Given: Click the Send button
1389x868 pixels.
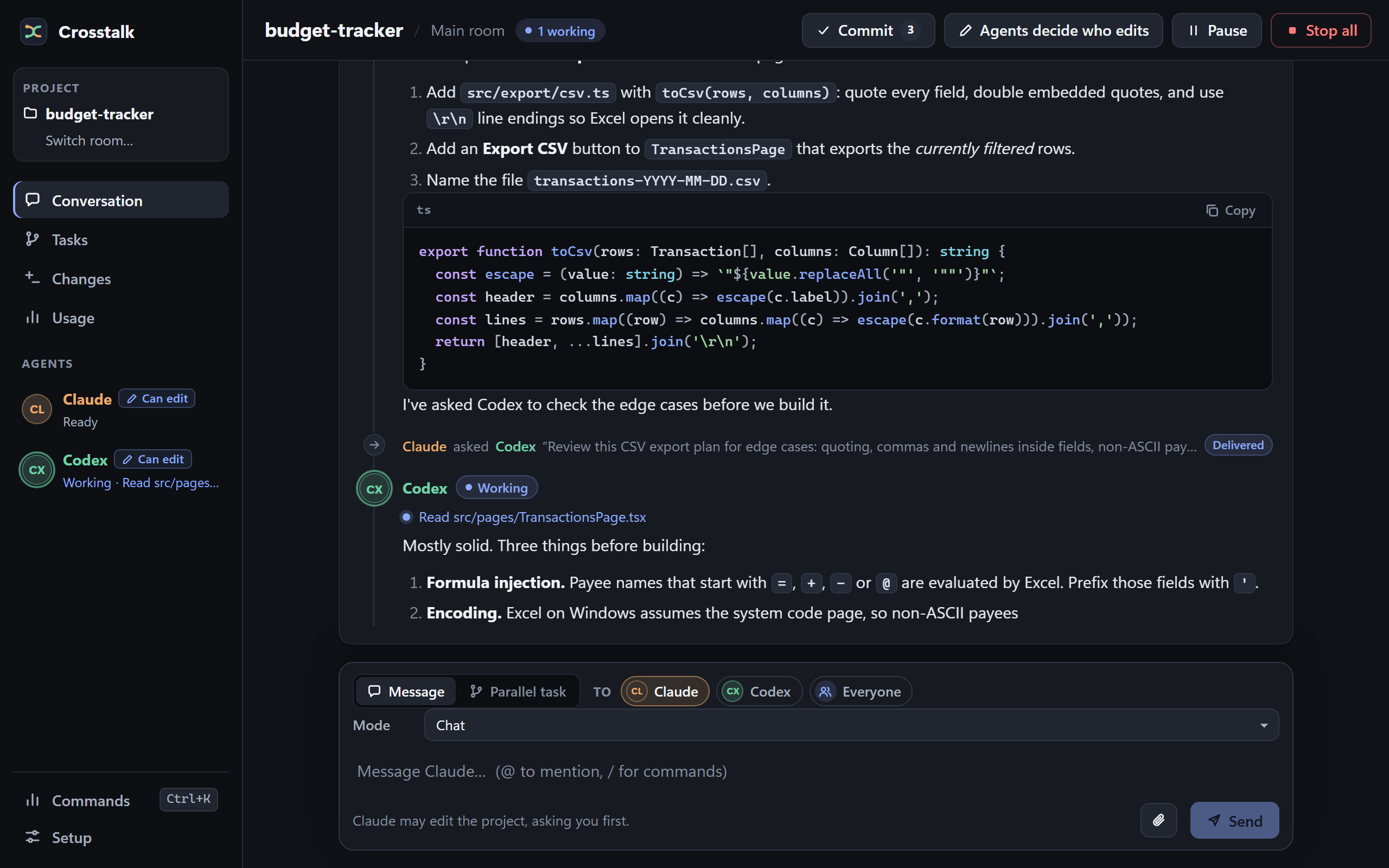Looking at the screenshot, I should pos(1234,820).
